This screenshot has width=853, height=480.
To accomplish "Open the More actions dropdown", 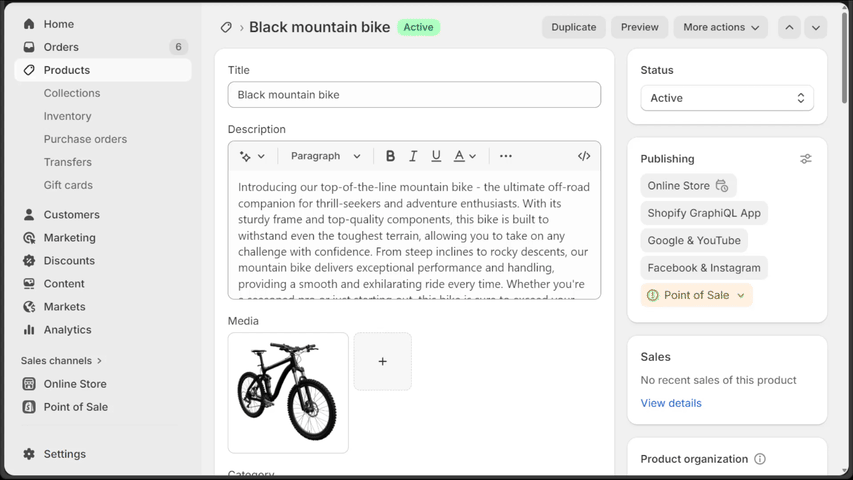I will pyautogui.click(x=720, y=27).
